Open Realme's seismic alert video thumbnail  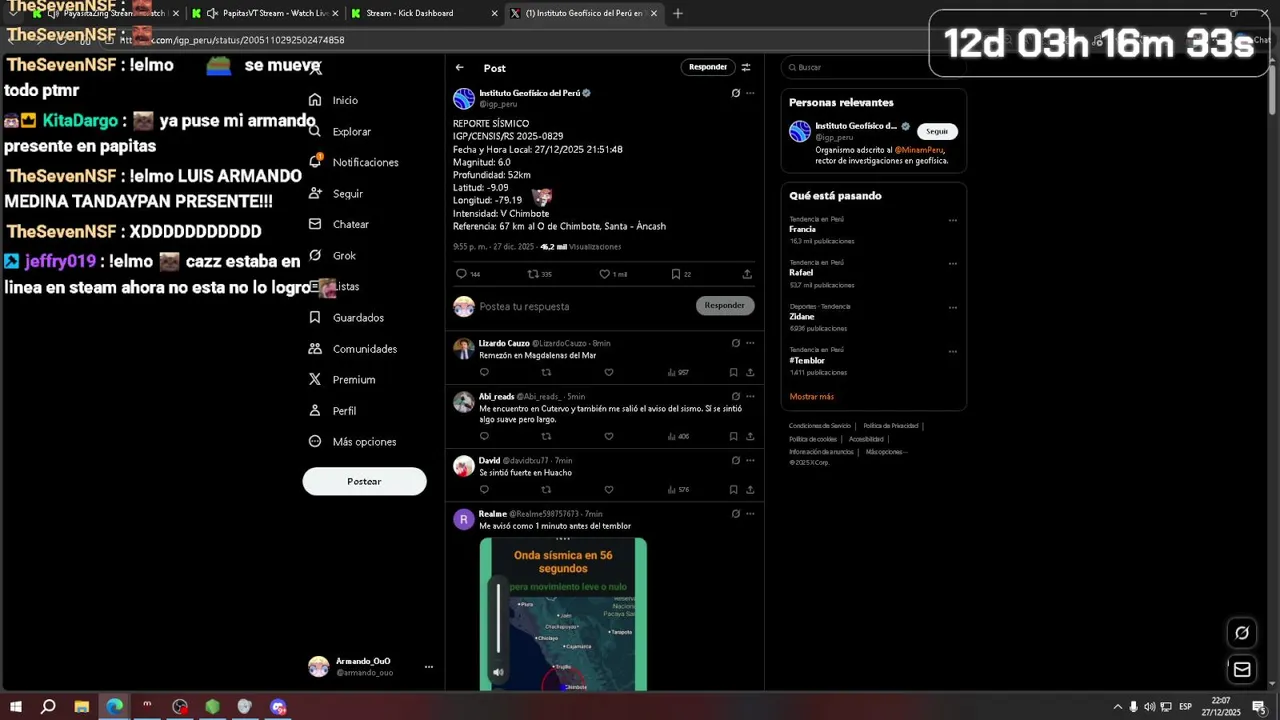563,614
